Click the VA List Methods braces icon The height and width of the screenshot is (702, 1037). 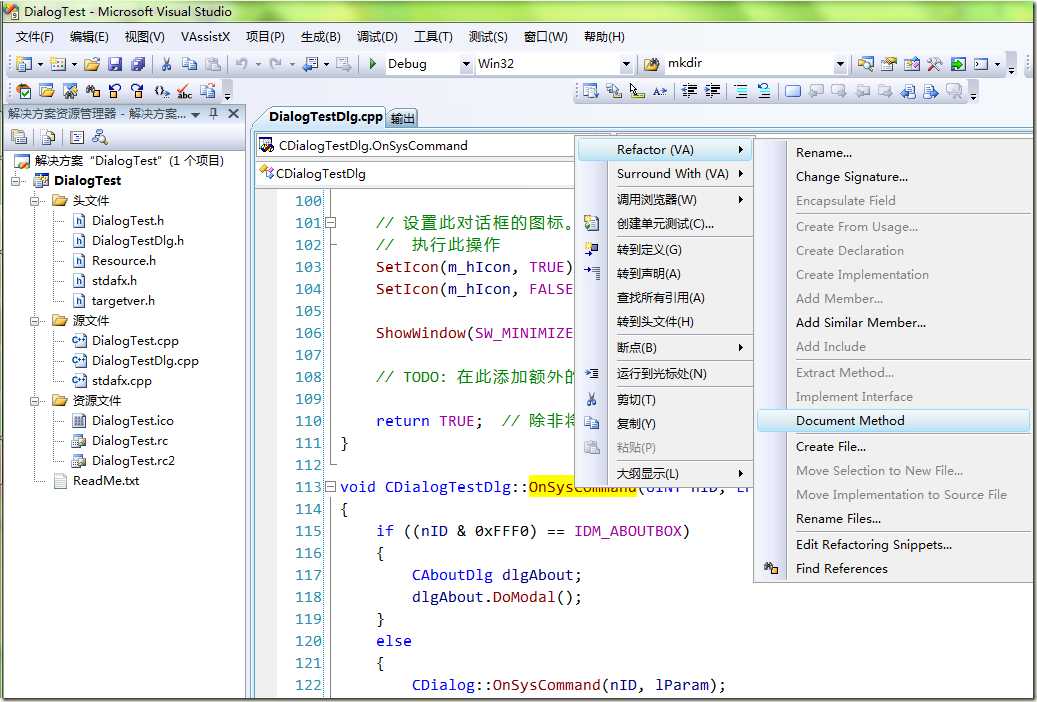pos(161,91)
